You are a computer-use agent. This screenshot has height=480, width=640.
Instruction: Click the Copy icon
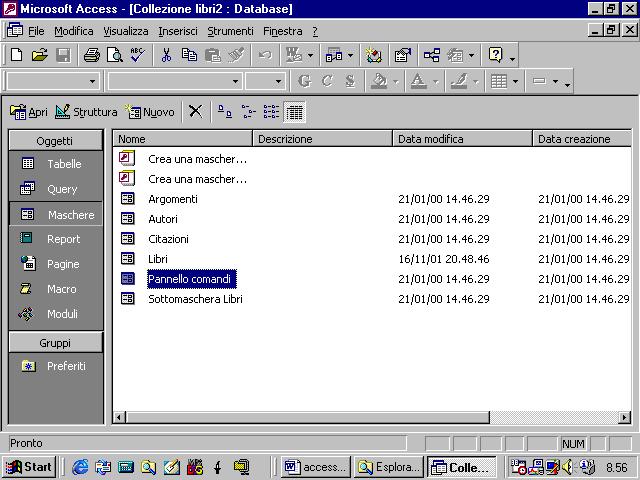[x=189, y=55]
